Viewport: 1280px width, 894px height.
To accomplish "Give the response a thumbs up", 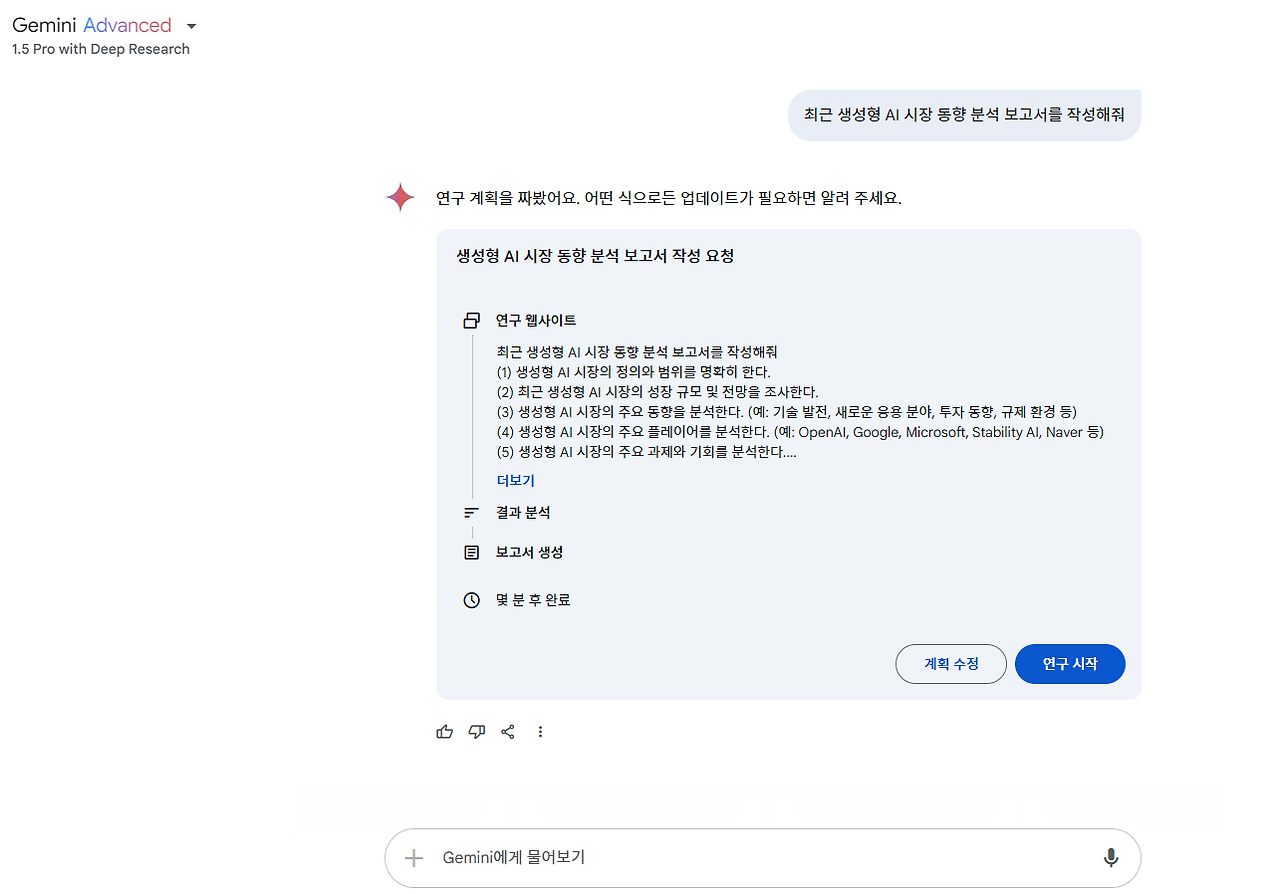I will pyautogui.click(x=445, y=732).
